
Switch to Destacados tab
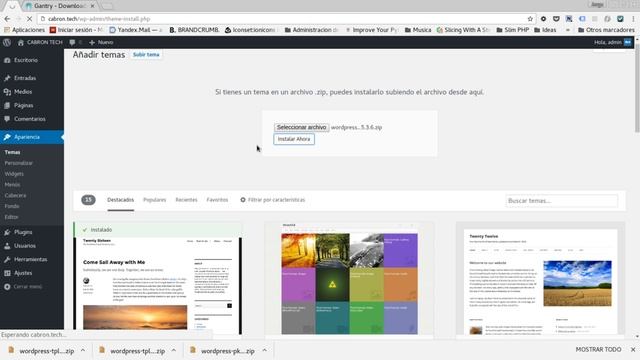120,200
